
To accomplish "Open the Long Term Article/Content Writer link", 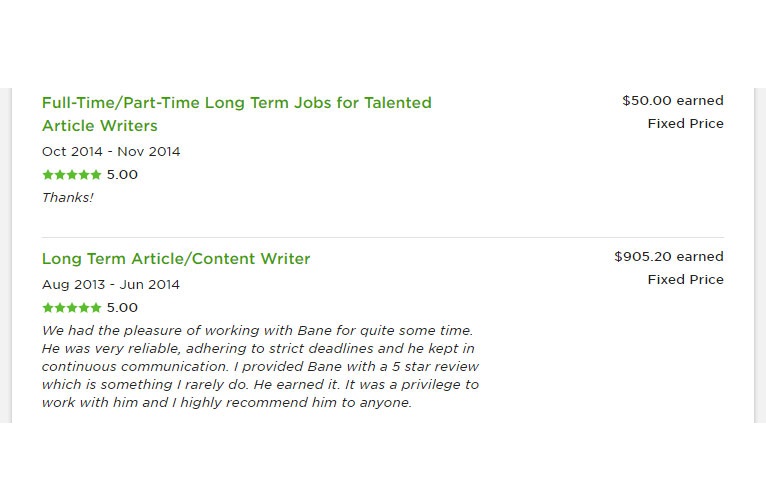I will point(176,259).
